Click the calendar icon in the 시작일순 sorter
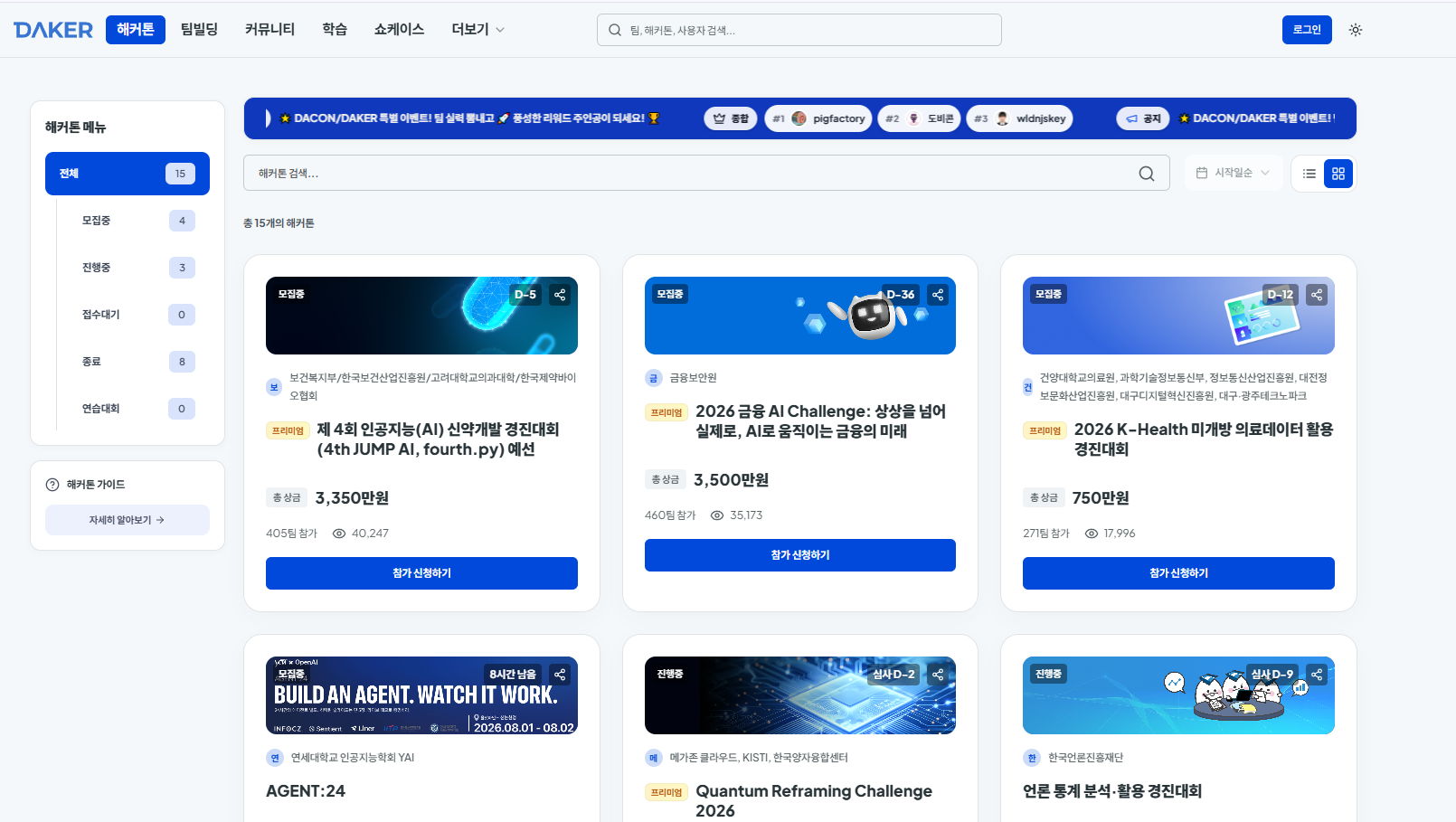The height and width of the screenshot is (822, 1456). tap(1202, 173)
